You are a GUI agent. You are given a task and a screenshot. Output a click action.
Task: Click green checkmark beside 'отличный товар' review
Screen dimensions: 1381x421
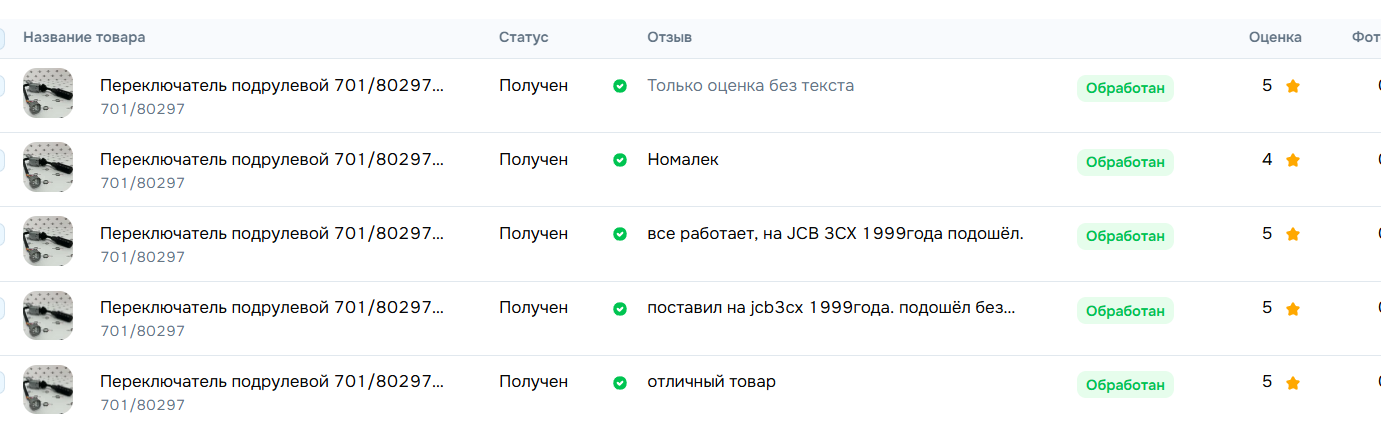point(620,382)
